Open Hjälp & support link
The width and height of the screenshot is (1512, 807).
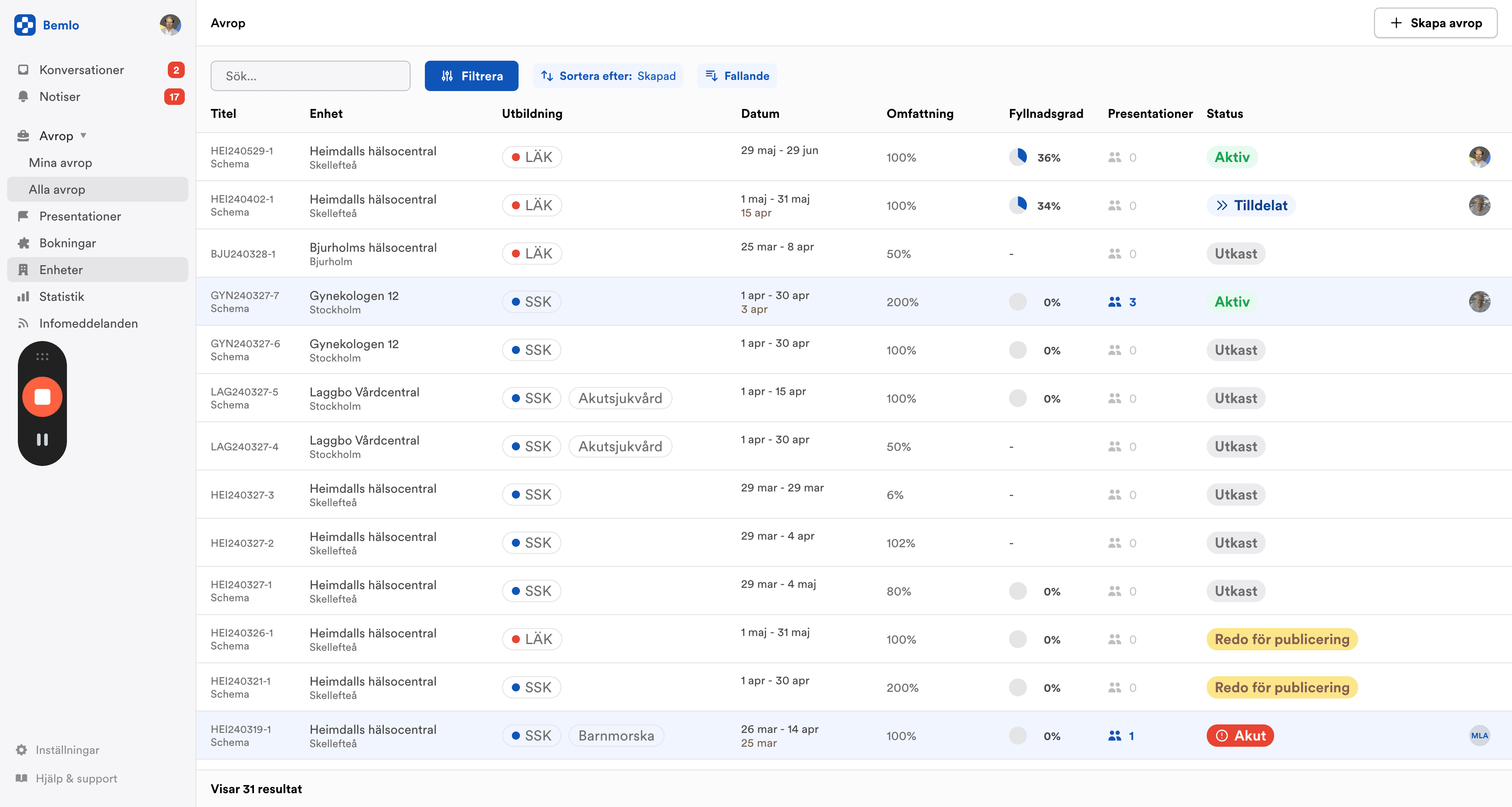point(76,778)
